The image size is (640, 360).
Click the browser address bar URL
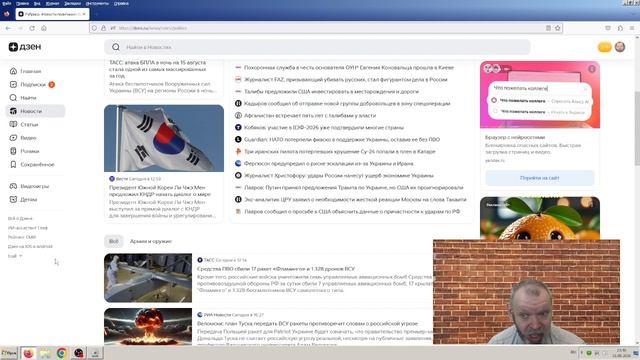point(327,28)
